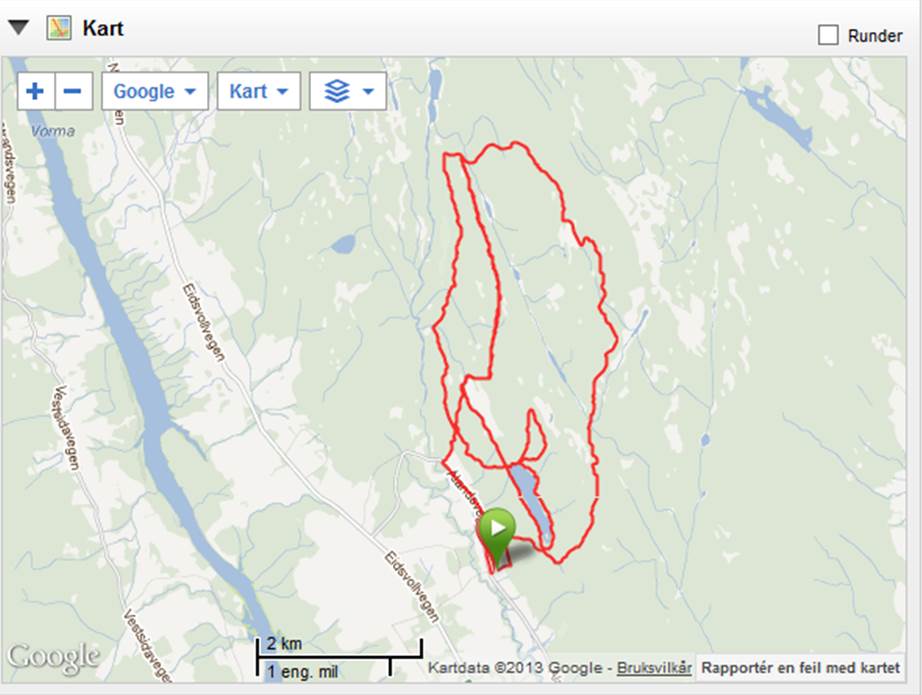
Task: Open the map layers stack icon
Action: [x=337, y=91]
